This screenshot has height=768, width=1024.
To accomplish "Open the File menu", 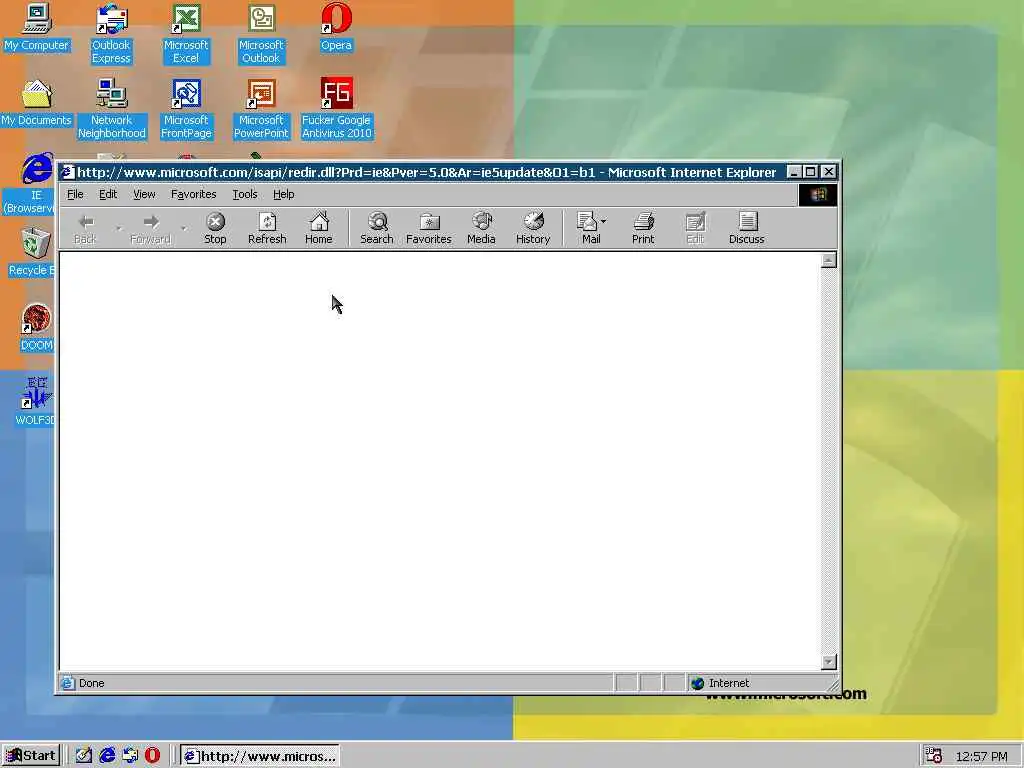I will tap(75, 194).
